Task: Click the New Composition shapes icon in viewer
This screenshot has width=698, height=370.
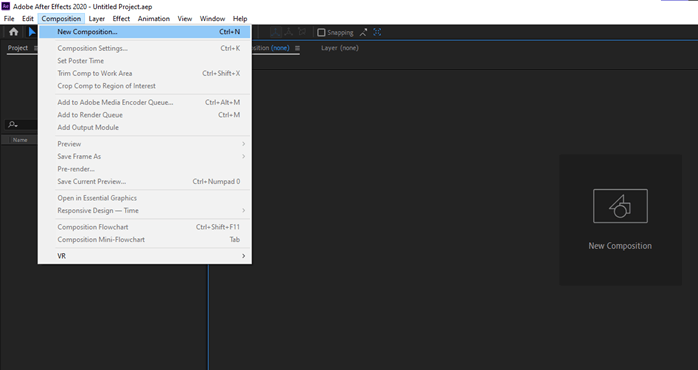Action: (620, 206)
